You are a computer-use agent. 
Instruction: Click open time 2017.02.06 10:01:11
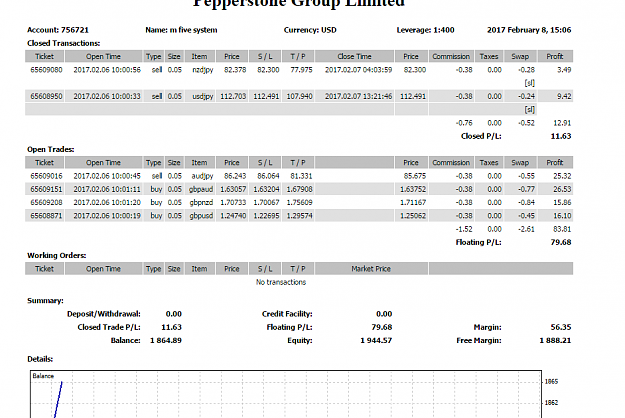(107, 189)
